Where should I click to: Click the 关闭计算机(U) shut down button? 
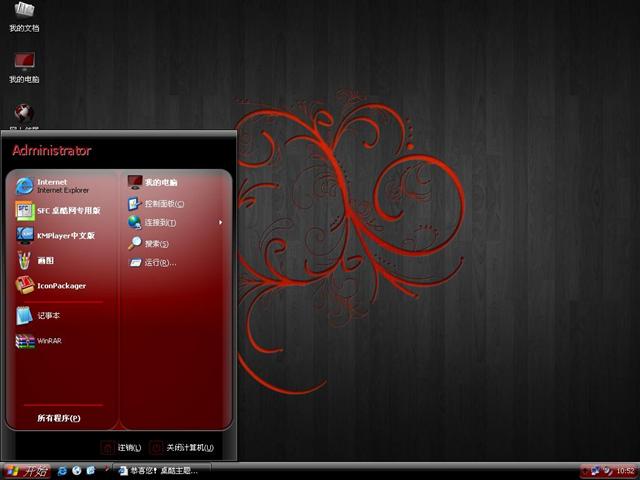point(182,448)
